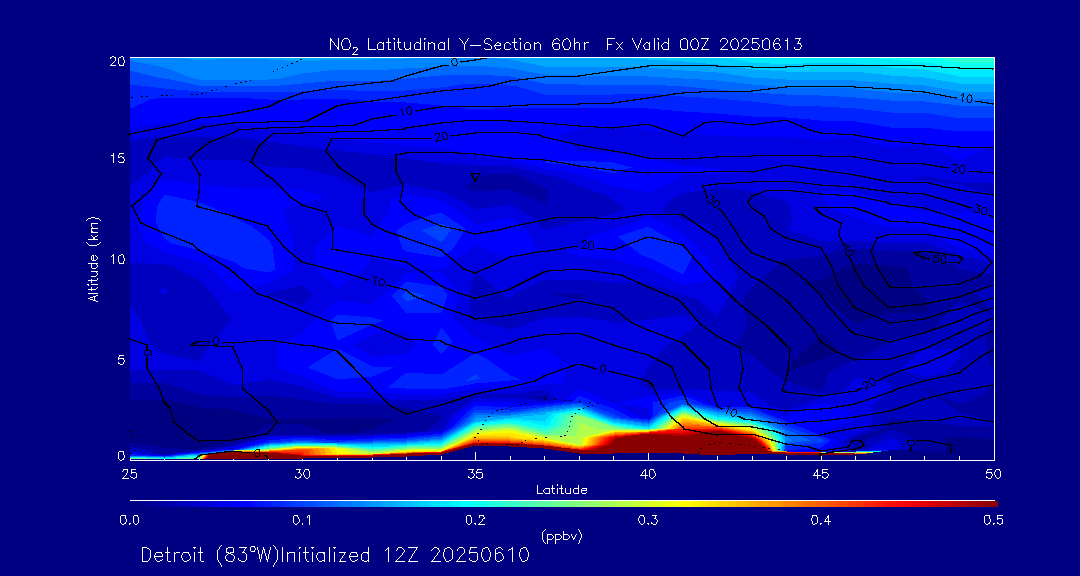1080x576 pixels.
Task: Click the latitude axis tick label 25
Action: click(129, 474)
